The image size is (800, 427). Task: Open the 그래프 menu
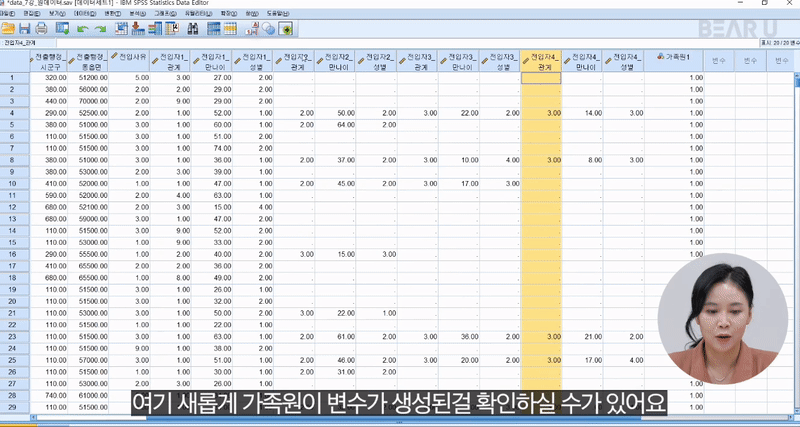coord(165,14)
